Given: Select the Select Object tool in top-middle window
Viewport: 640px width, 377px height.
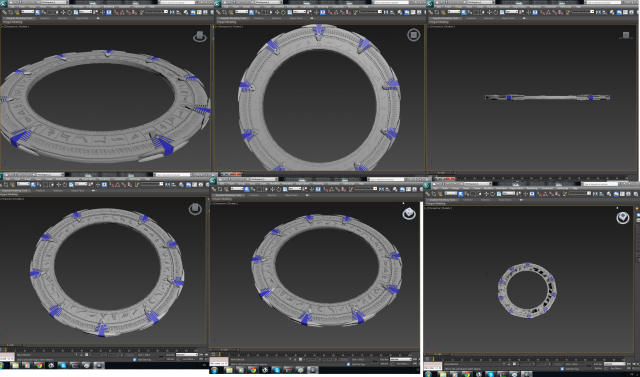Looking at the screenshot, I should pos(251,12).
